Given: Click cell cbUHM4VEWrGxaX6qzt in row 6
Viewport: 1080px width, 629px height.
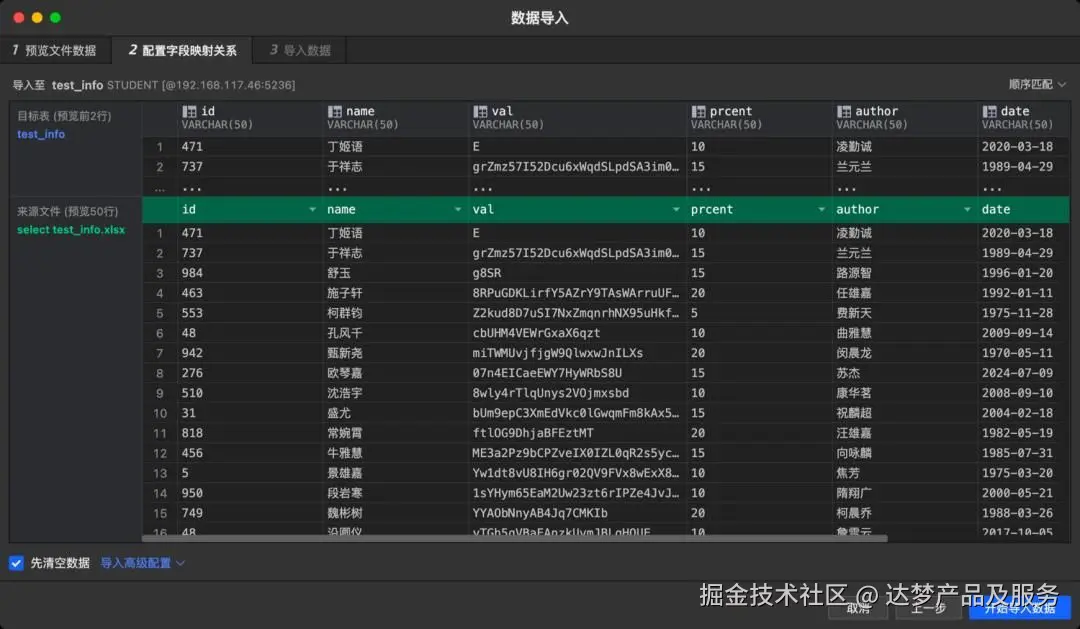Looking at the screenshot, I should click(536, 333).
